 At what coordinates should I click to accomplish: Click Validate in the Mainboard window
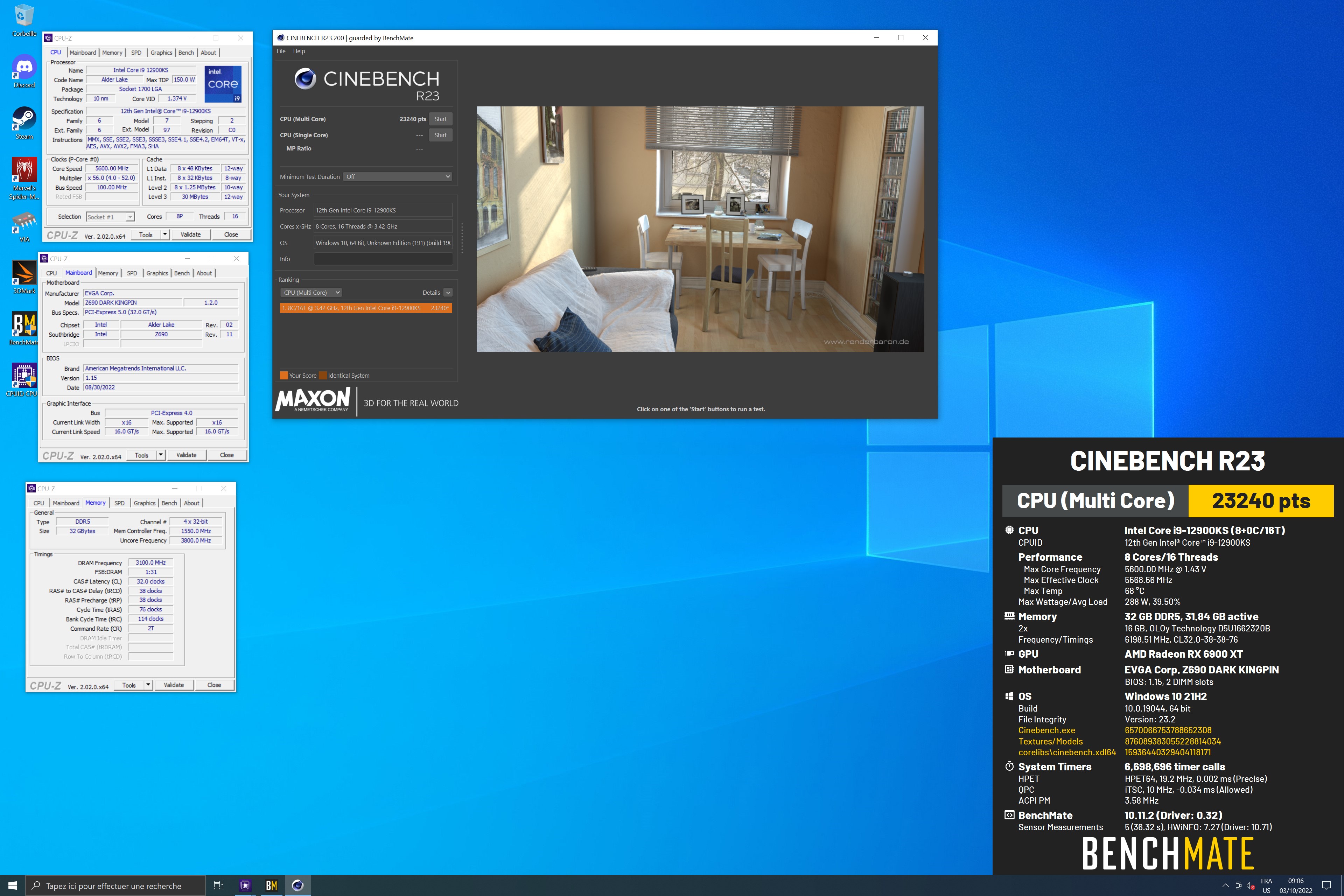(186, 455)
